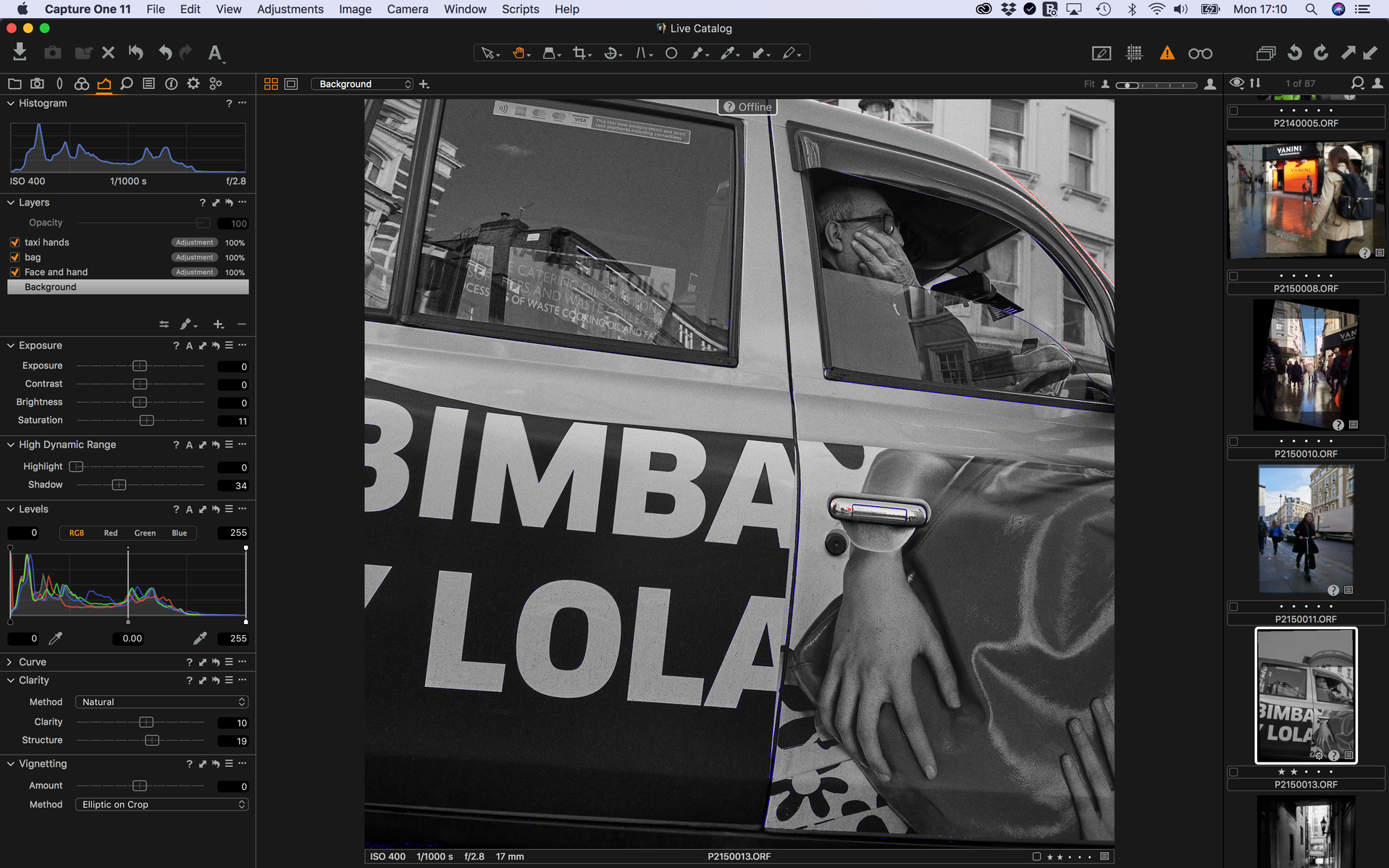Toggle checkbox above P2150008.ORF thumbnail

pyautogui.click(x=1234, y=276)
